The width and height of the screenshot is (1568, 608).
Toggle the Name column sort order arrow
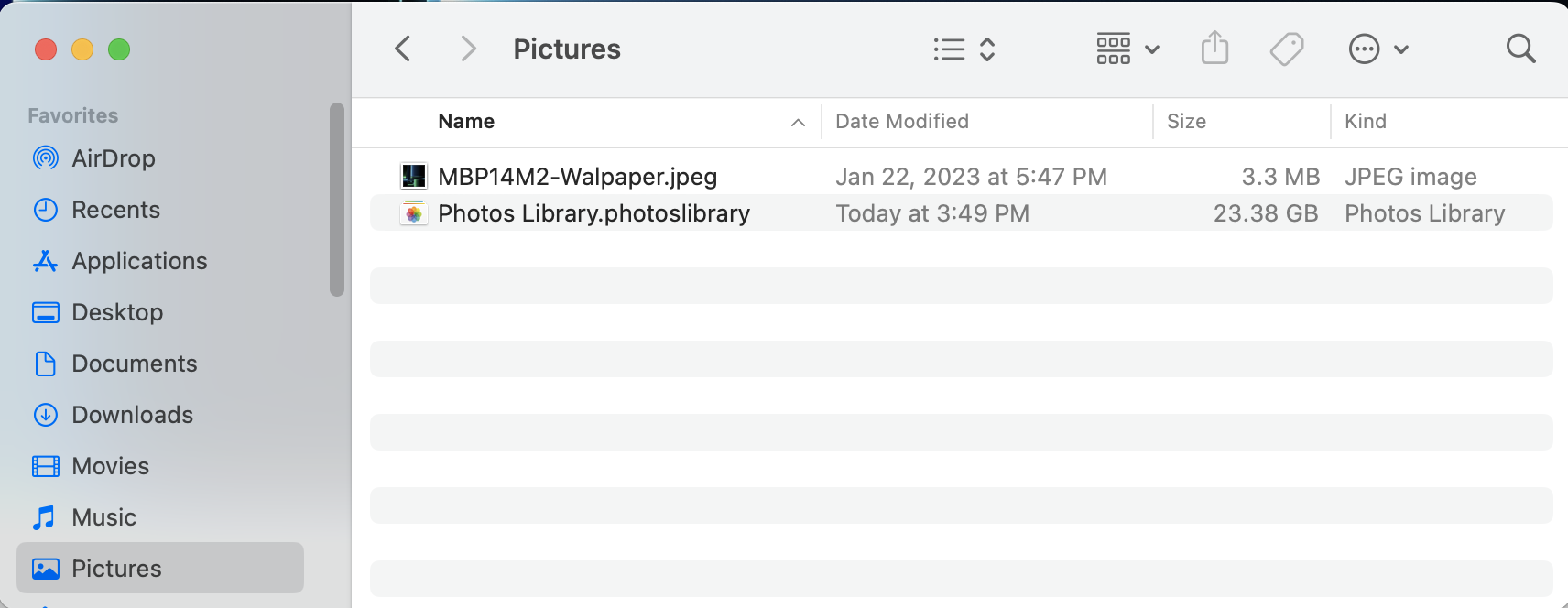[798, 122]
